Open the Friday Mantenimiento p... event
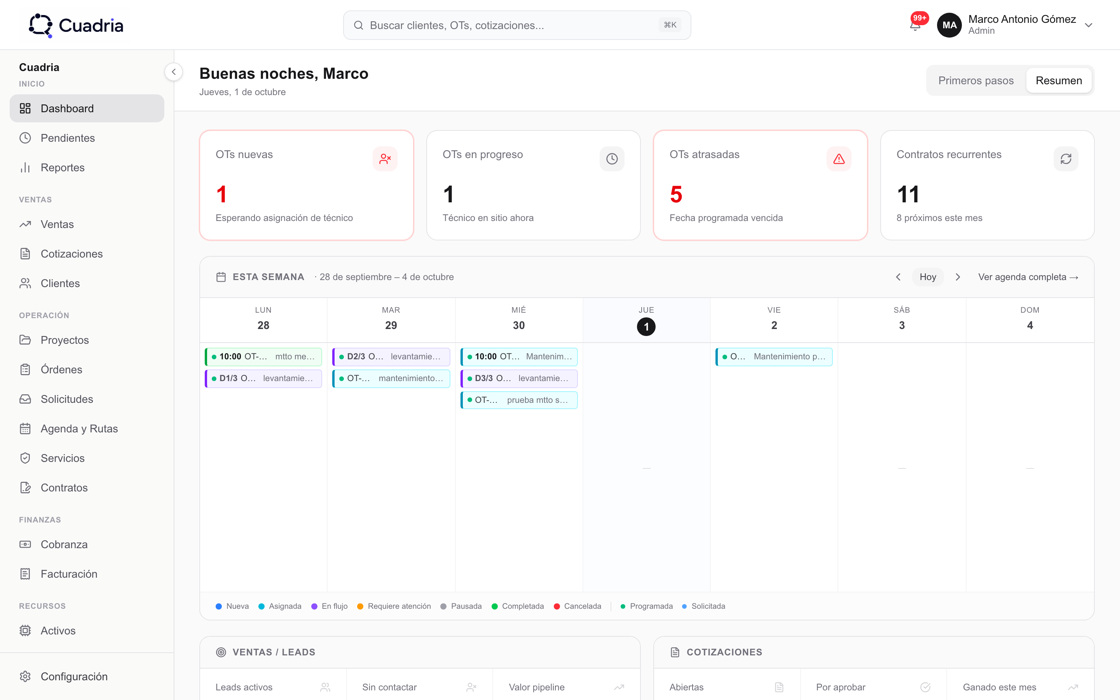The height and width of the screenshot is (700, 1120). pos(774,356)
